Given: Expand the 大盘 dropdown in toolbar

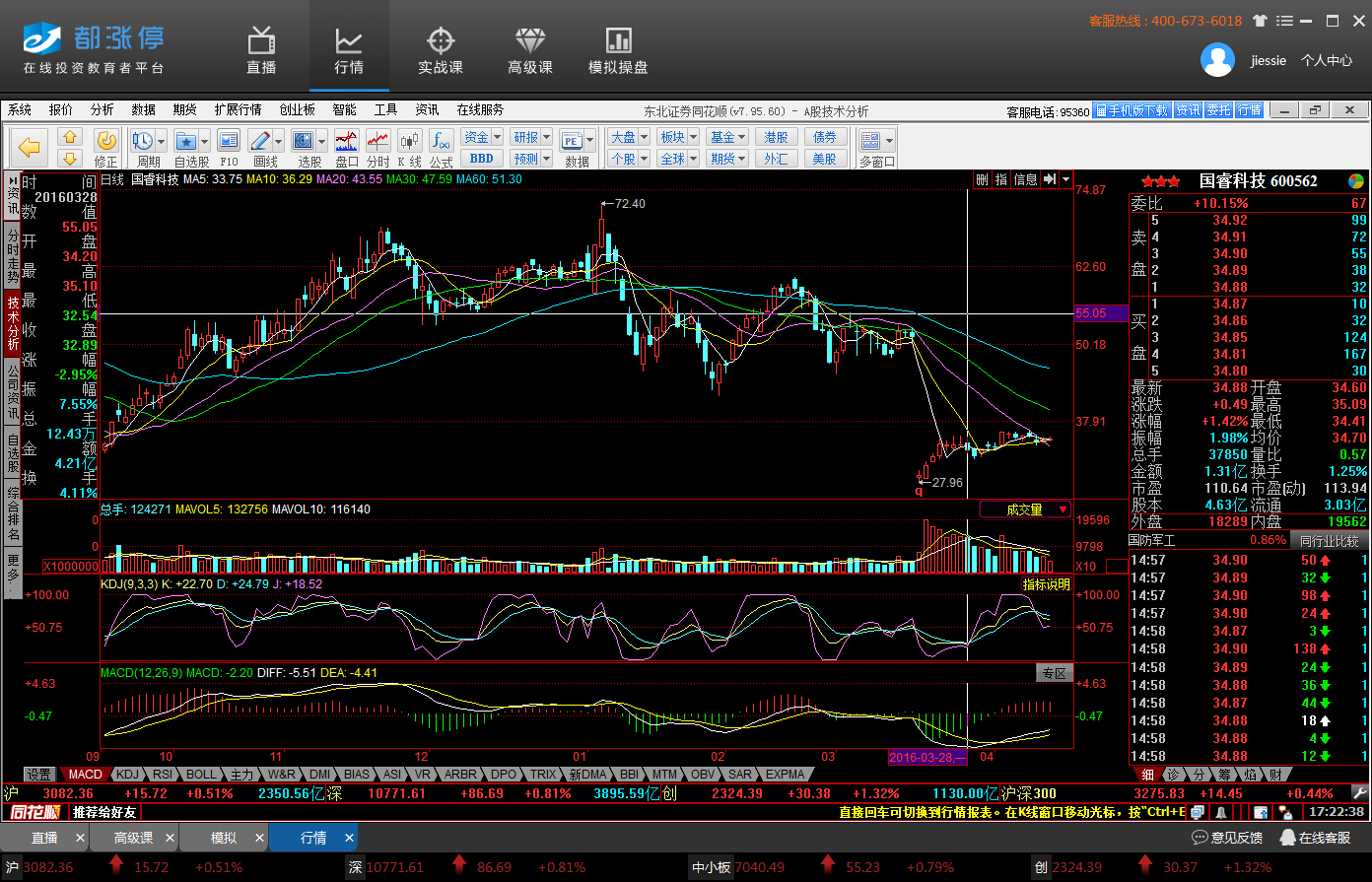Looking at the screenshot, I should tap(644, 137).
